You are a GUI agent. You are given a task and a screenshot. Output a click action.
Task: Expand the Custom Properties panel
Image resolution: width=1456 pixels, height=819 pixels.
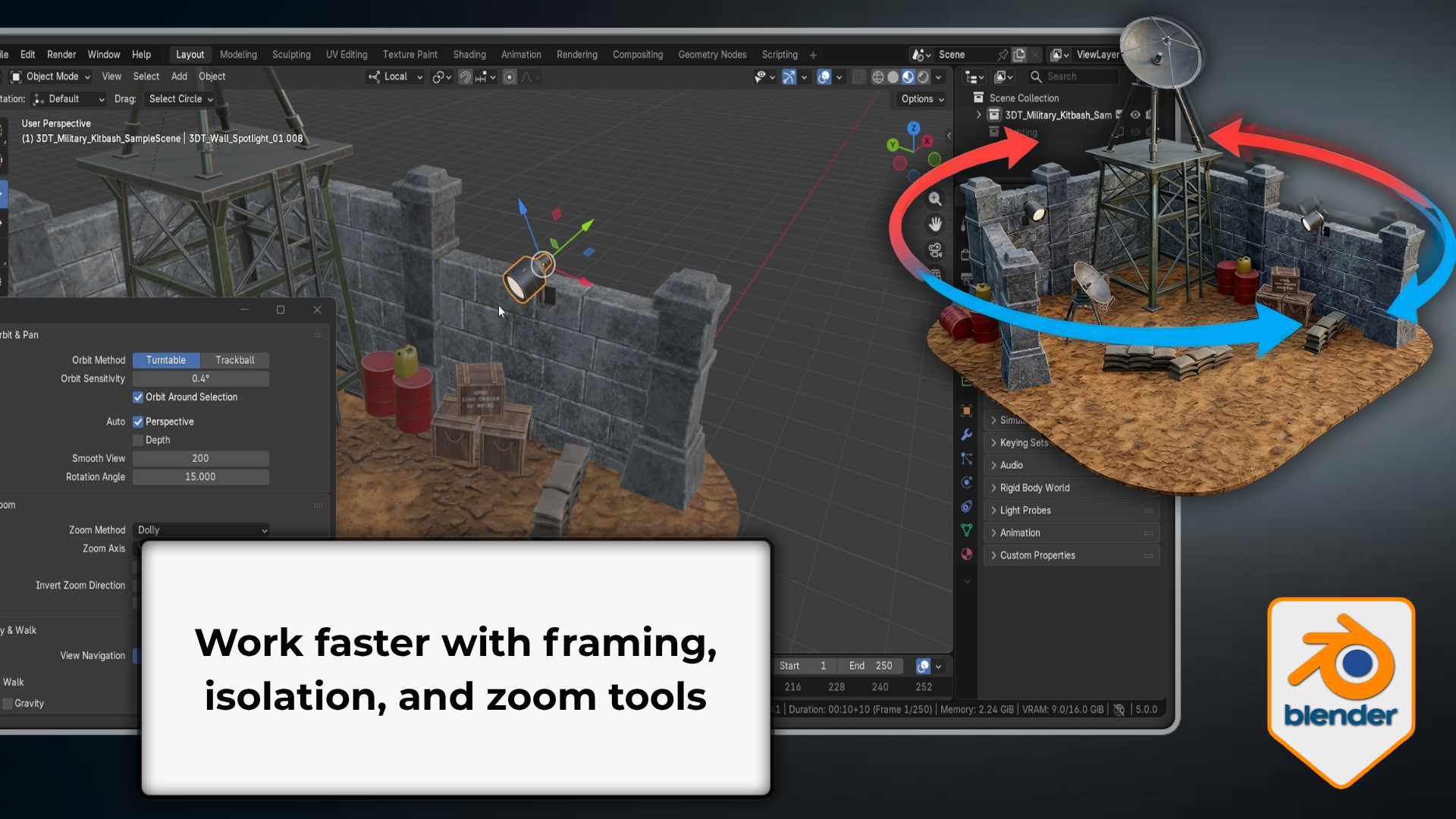point(1072,555)
